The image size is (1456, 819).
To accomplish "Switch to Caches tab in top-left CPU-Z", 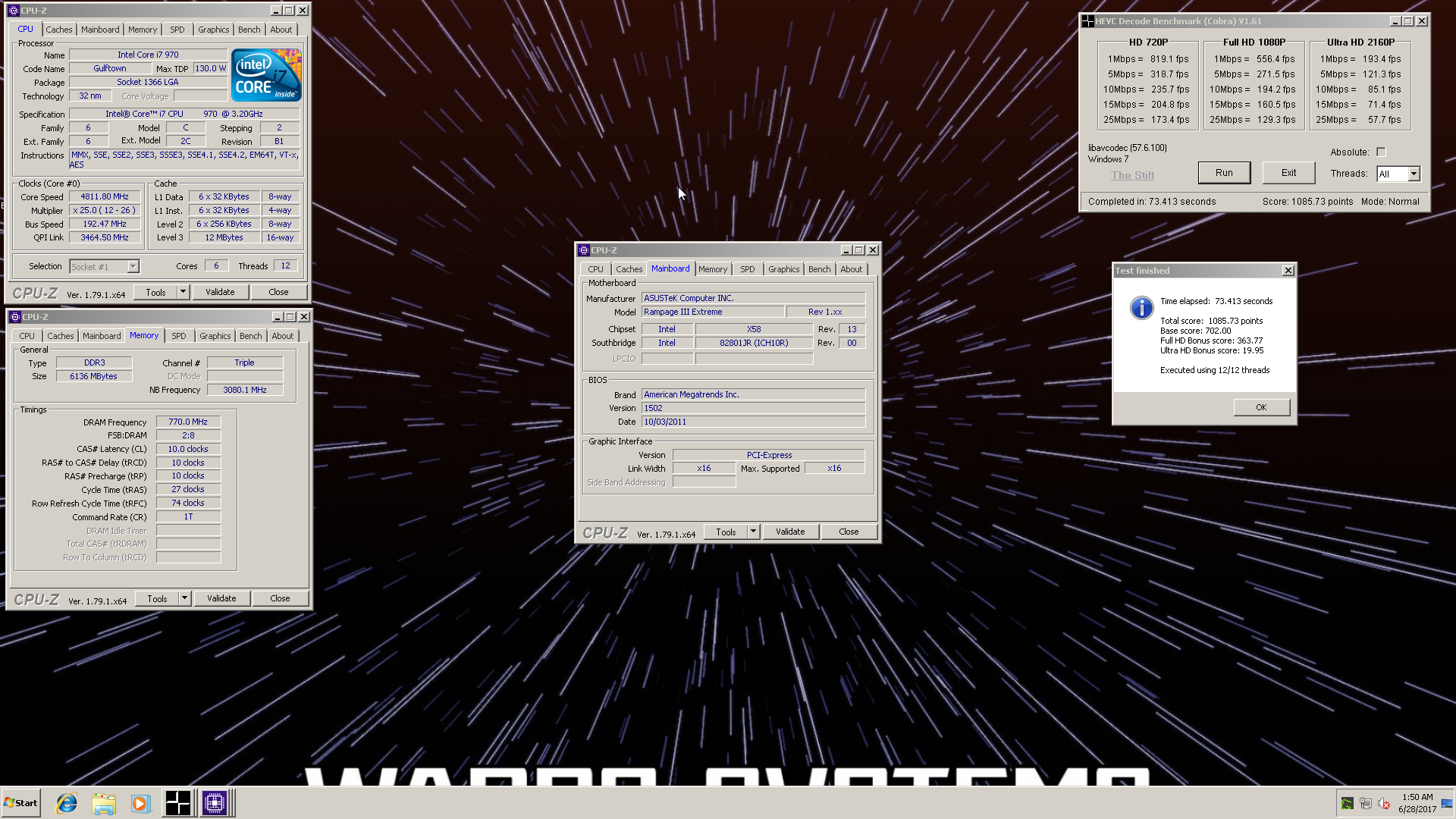I will click(59, 30).
